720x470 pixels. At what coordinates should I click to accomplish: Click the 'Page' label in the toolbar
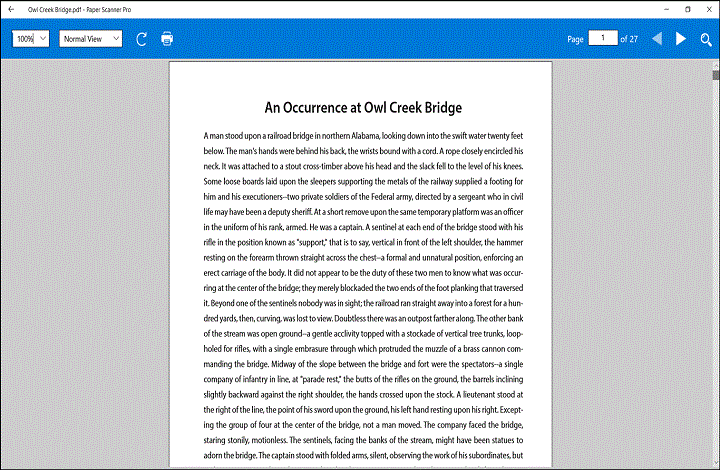pos(575,39)
